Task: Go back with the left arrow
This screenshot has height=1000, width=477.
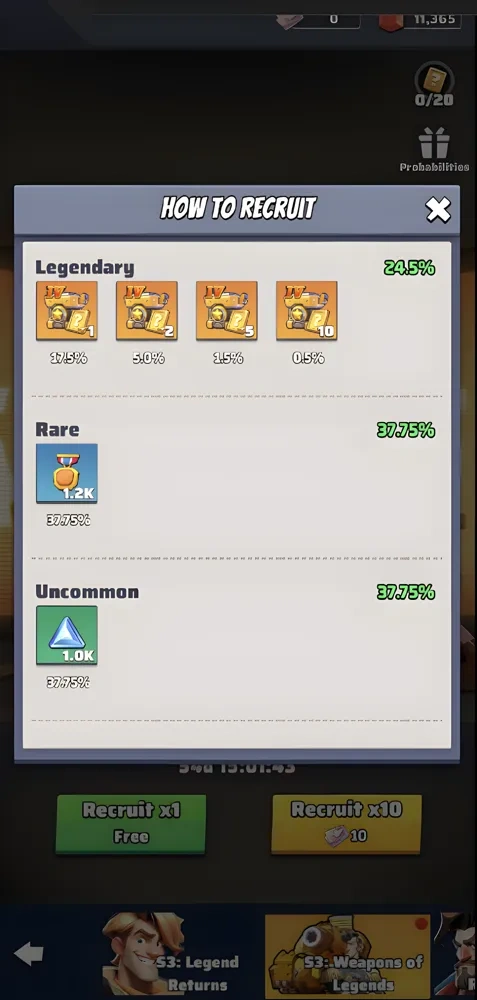Action: pos(29,955)
